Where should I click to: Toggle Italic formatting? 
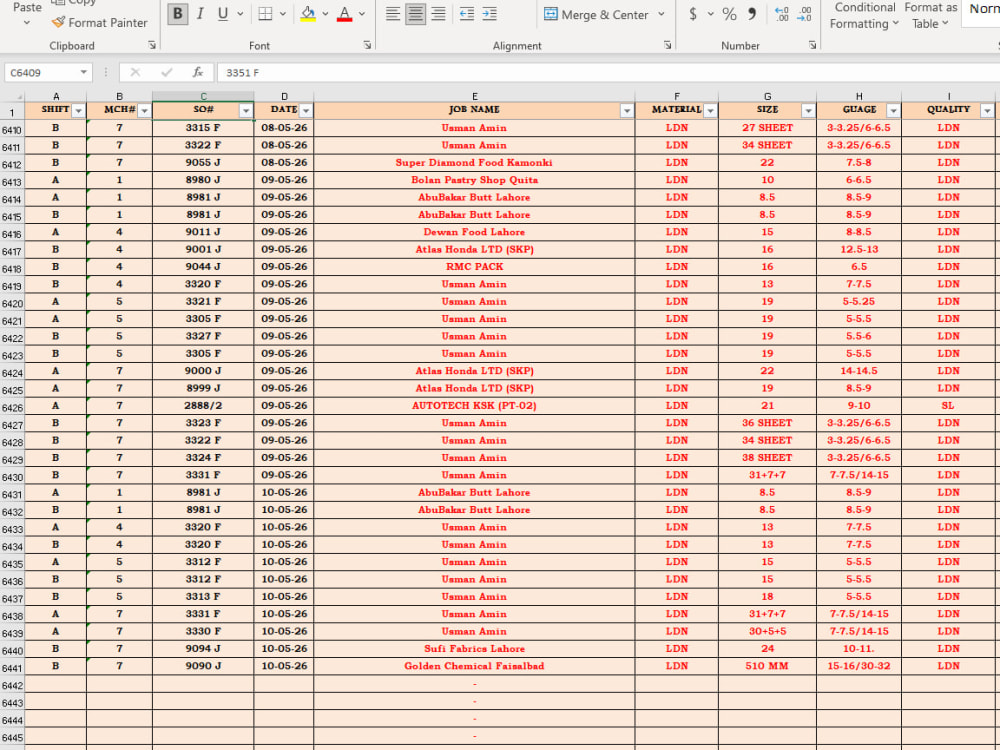[x=200, y=14]
